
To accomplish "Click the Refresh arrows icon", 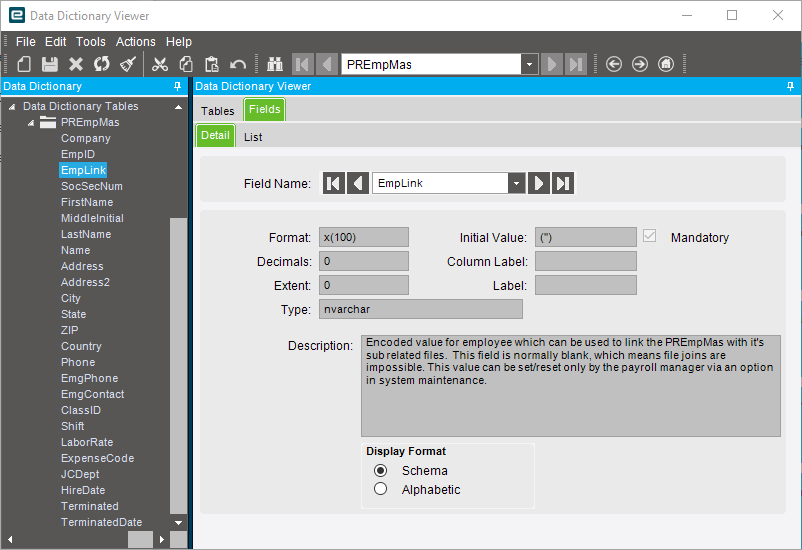I will click(102, 64).
